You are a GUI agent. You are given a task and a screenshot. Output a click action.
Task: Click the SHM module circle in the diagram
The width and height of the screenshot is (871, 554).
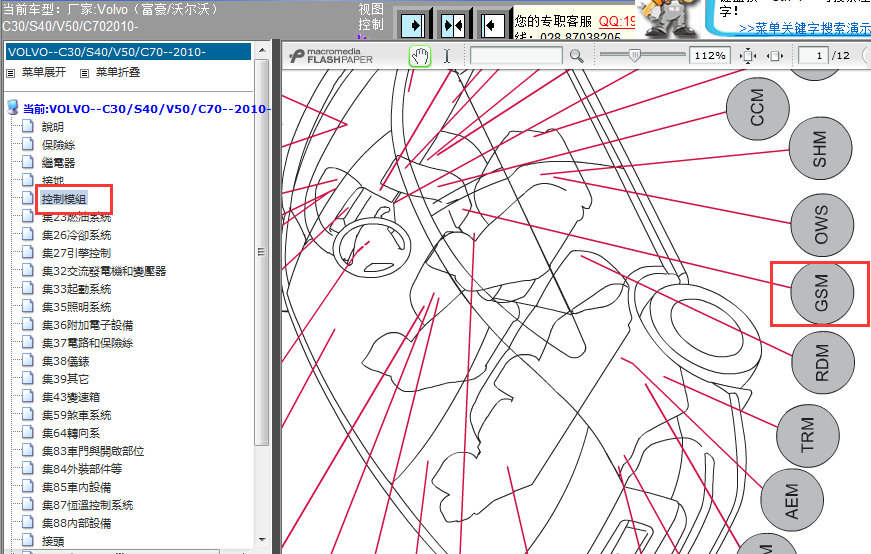coord(820,148)
